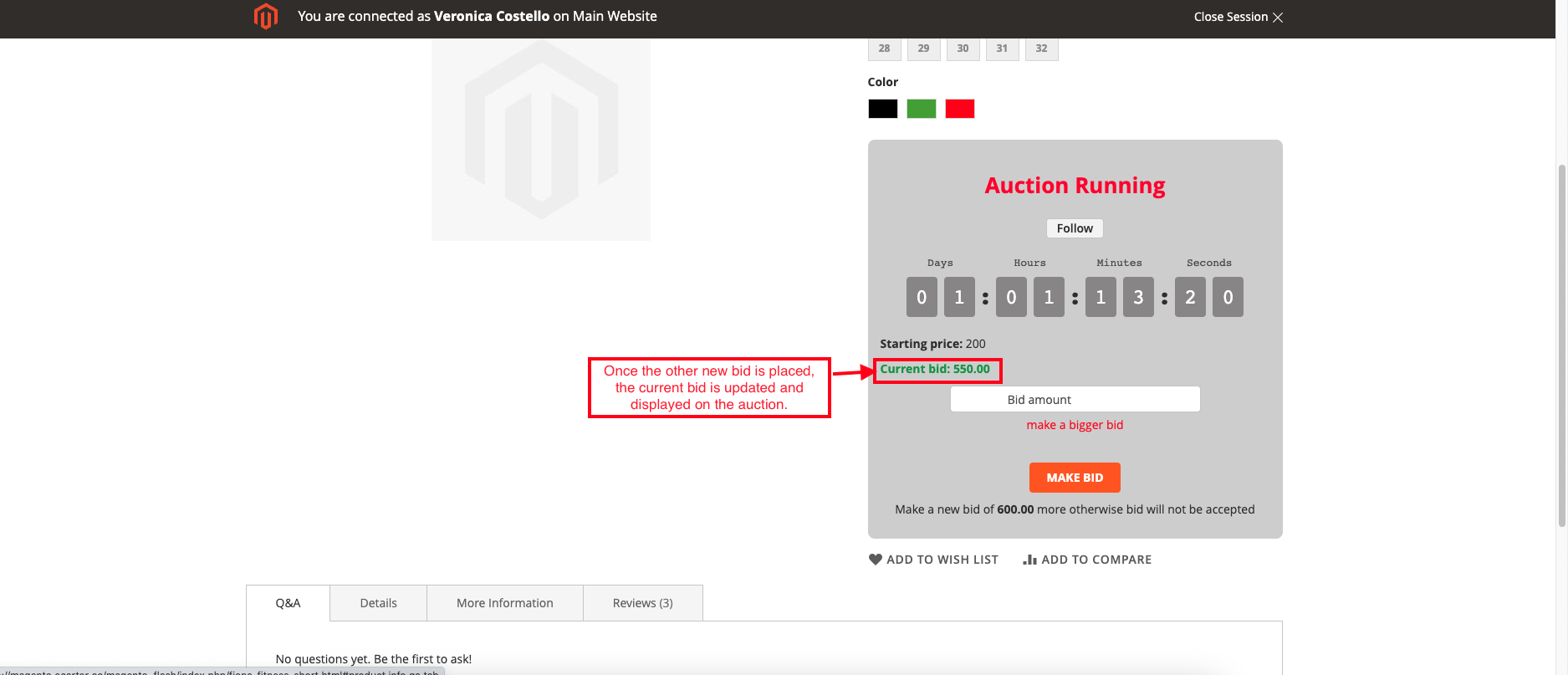Viewport: 1568px width, 675px height.
Task: Choose the black color swatch
Action: tap(882, 109)
